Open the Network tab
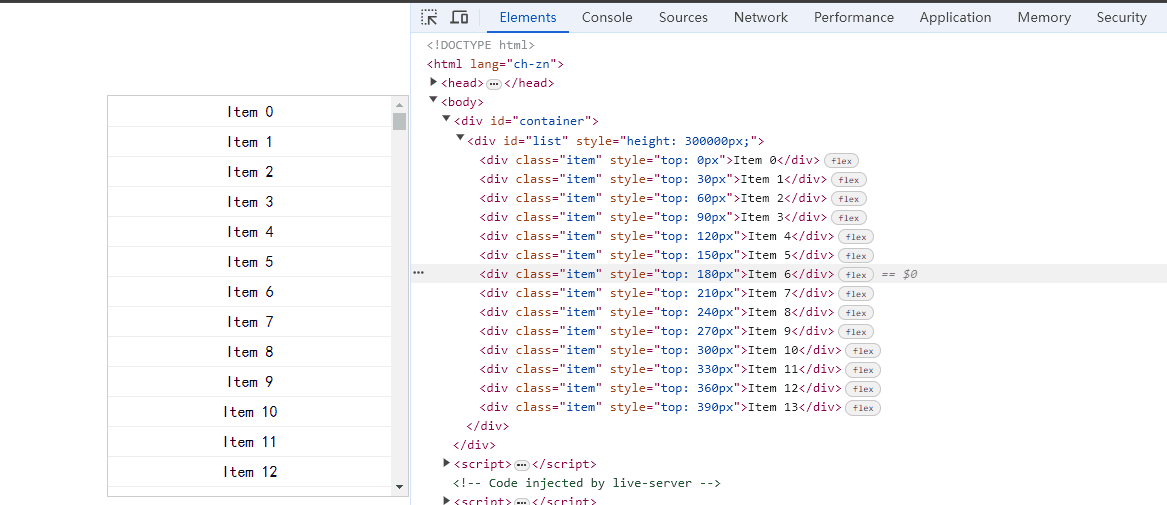 (761, 17)
